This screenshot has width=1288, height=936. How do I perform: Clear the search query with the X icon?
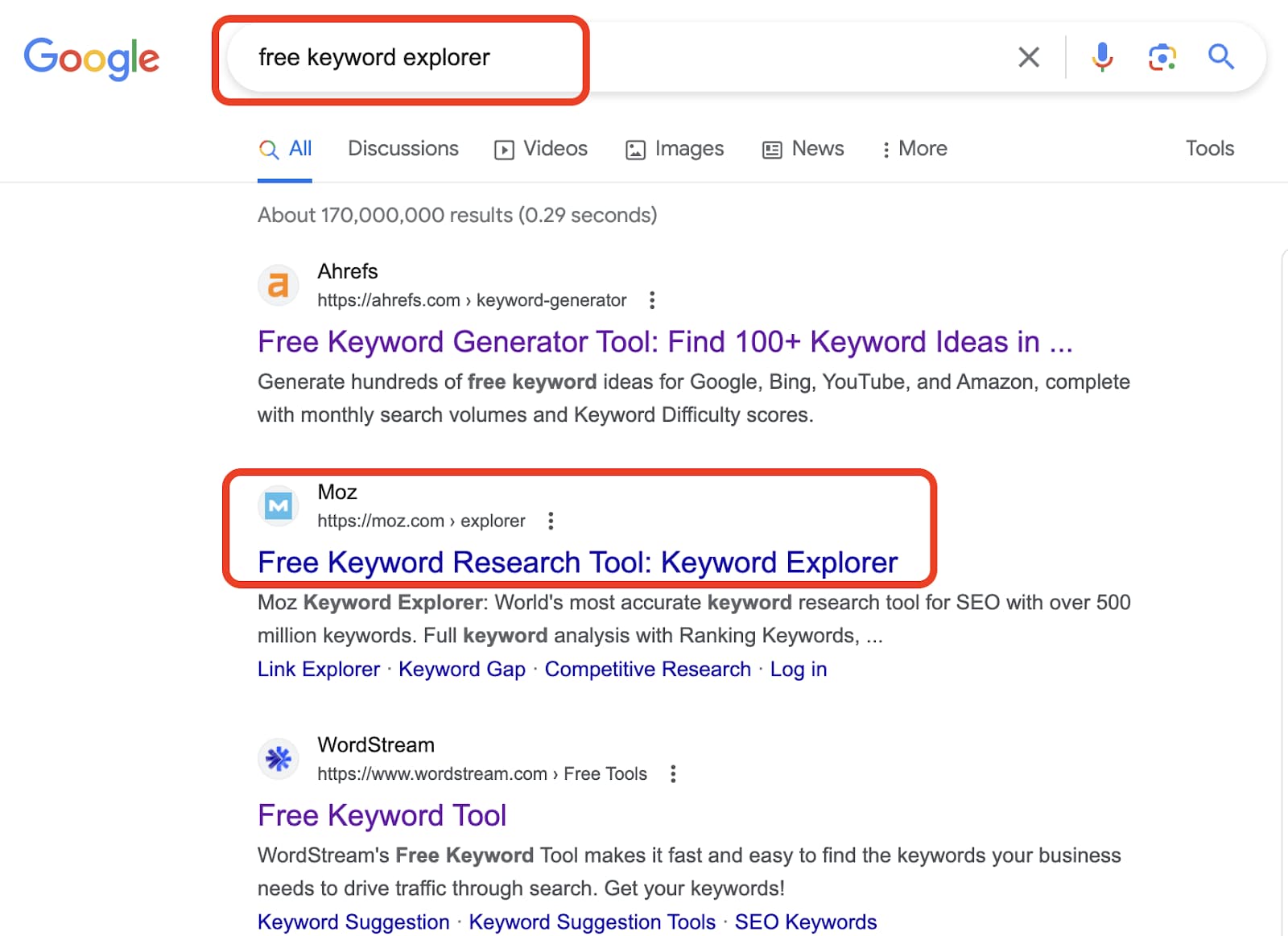pos(1028,57)
